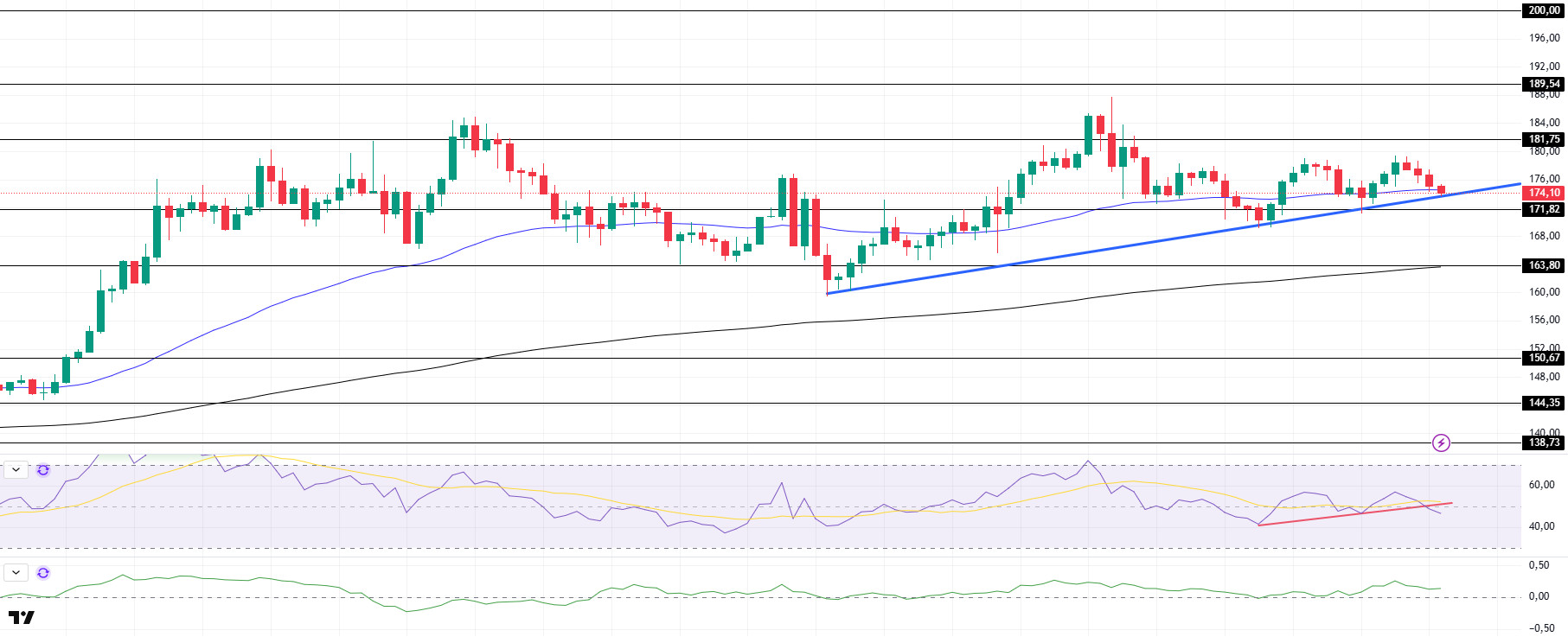Click the 176,00 price axis value
Screen dimensions: 1568x643
pos(1544,180)
